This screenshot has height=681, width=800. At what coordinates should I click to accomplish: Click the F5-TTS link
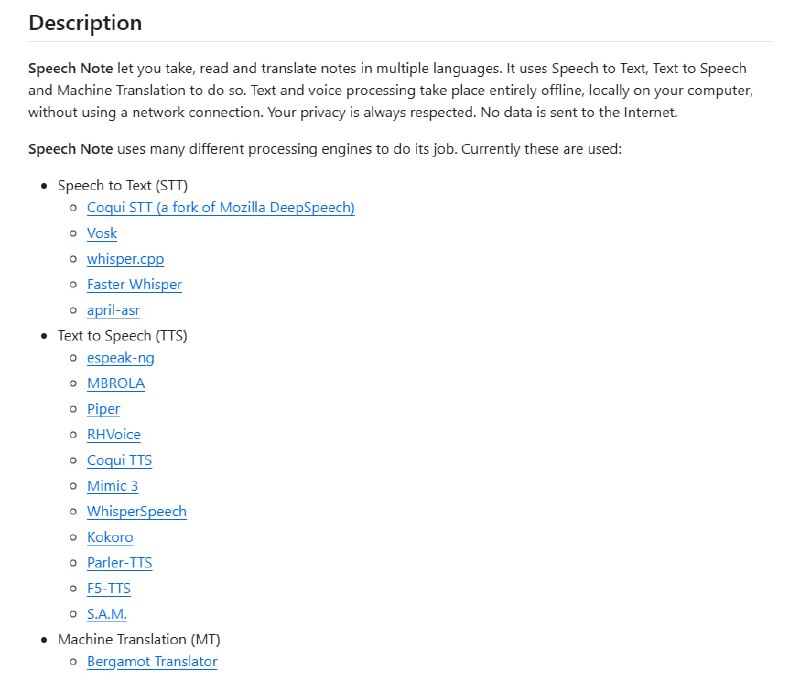(109, 588)
